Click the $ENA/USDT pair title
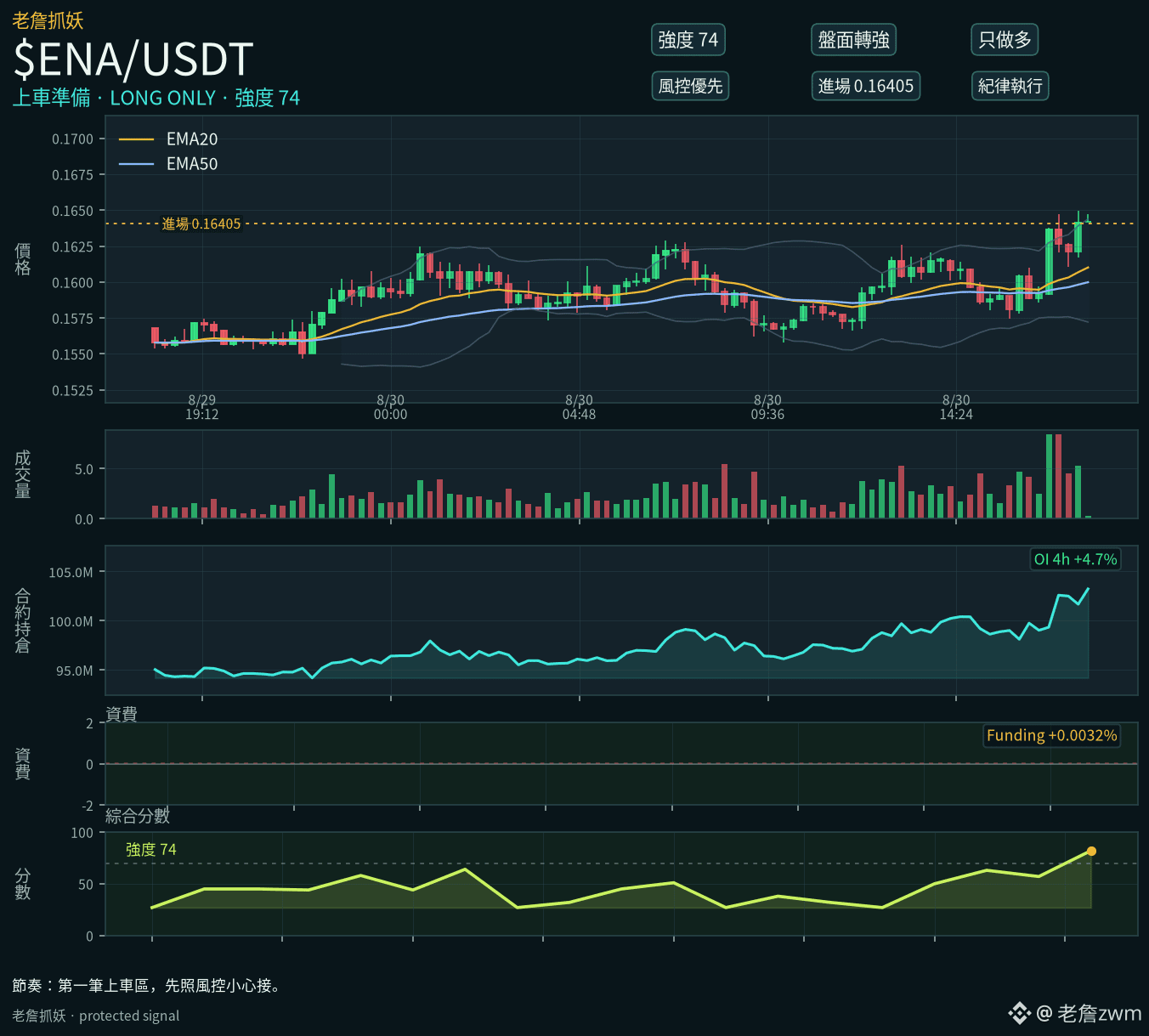Viewport: 1149px width, 1036px height. pos(133,59)
